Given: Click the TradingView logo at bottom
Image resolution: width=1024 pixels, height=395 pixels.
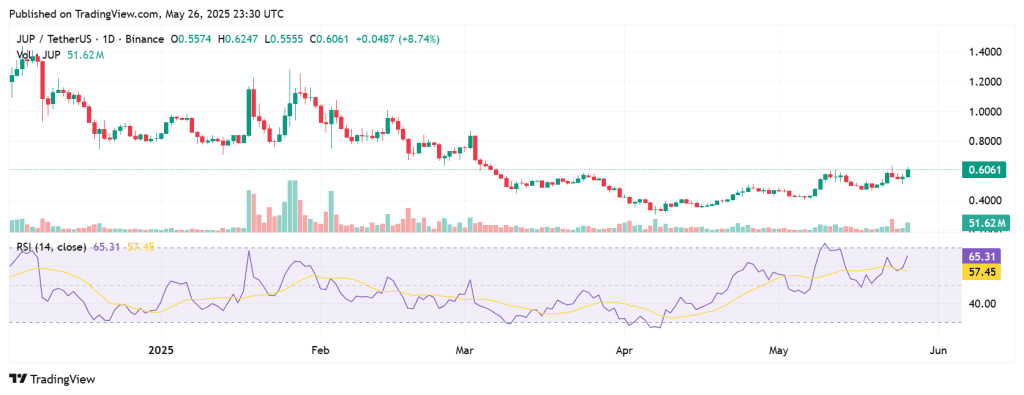Looking at the screenshot, I should click(x=52, y=379).
